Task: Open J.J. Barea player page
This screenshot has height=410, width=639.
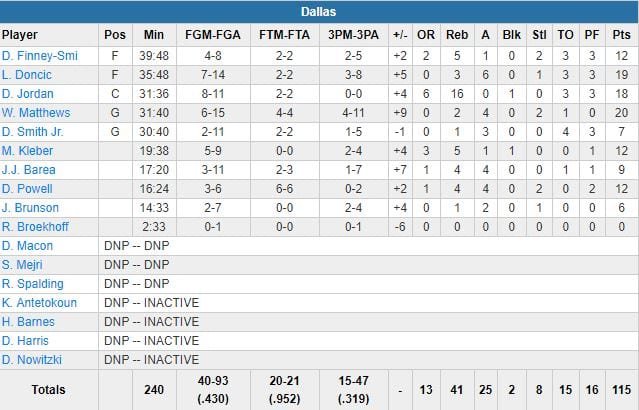Action: click(29, 170)
